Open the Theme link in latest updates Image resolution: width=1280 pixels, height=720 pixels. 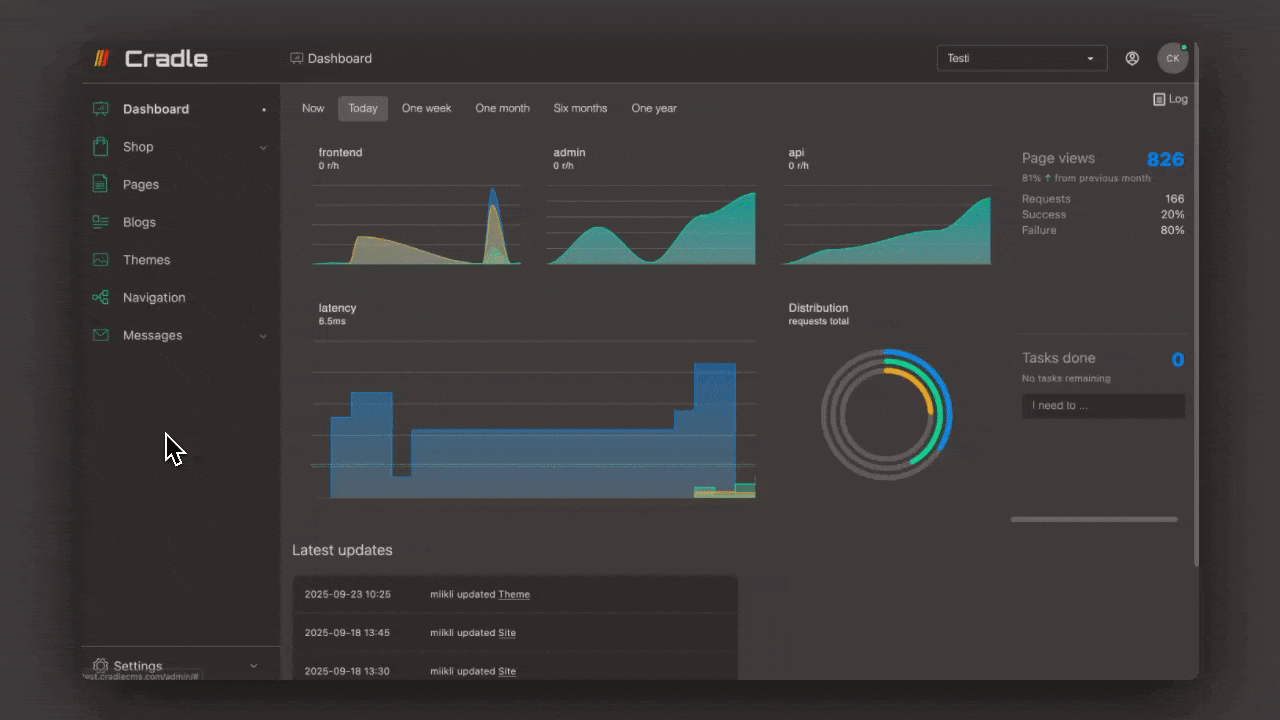(x=514, y=594)
